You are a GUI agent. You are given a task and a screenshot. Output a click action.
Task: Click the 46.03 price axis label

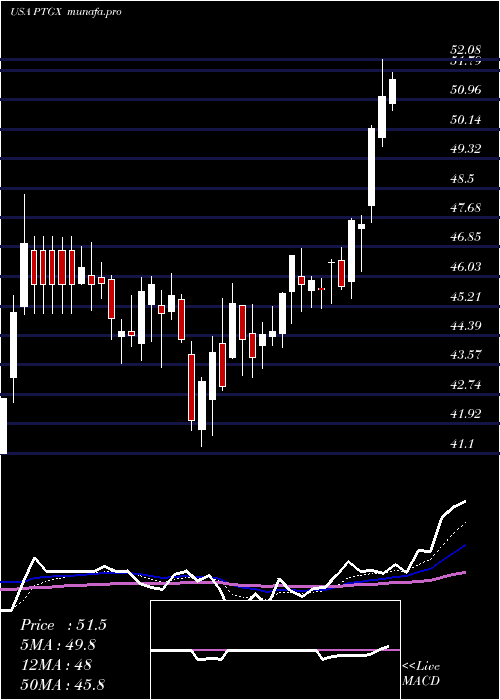click(466, 267)
